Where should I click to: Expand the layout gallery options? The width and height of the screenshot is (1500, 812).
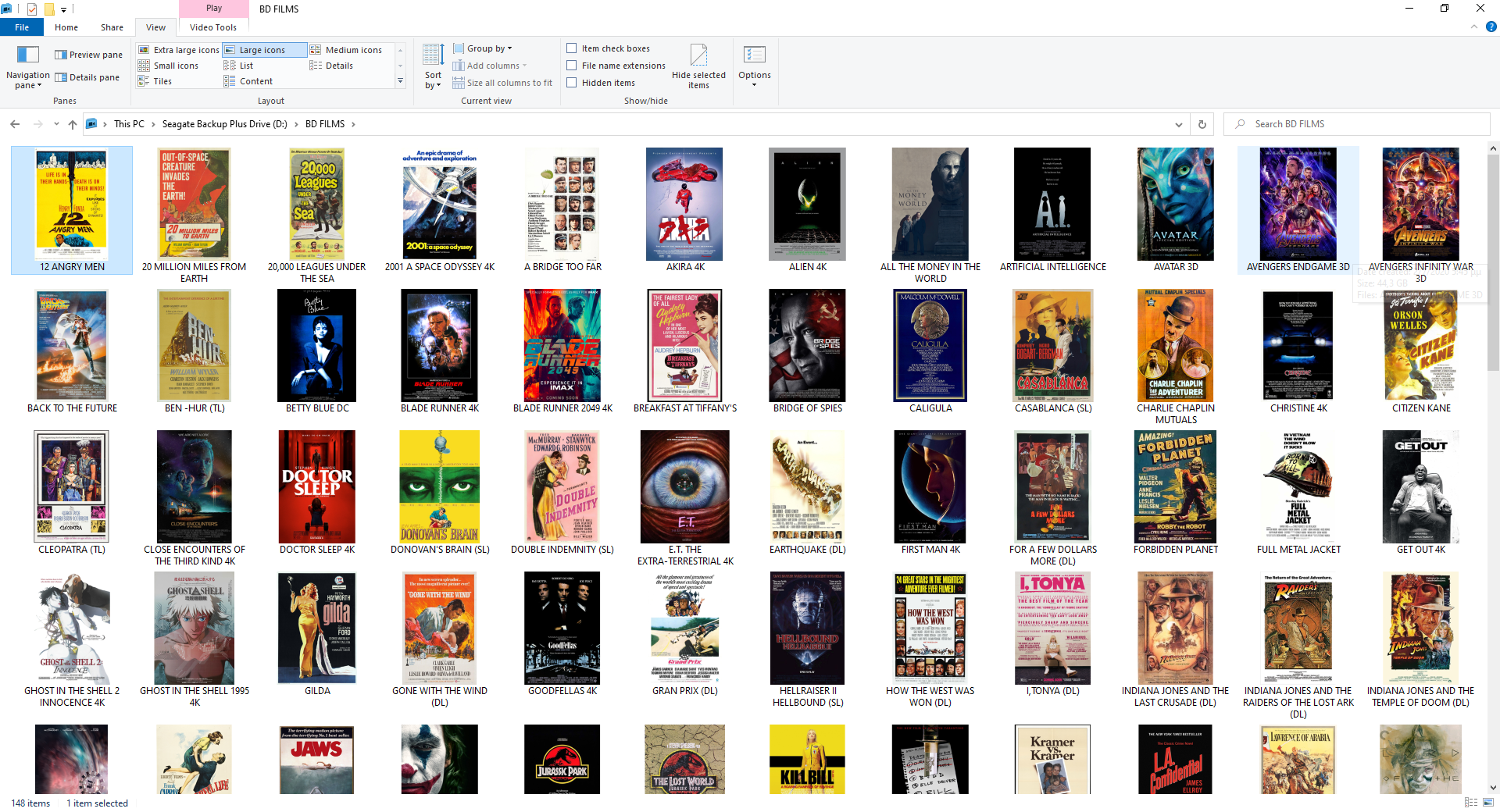401,81
